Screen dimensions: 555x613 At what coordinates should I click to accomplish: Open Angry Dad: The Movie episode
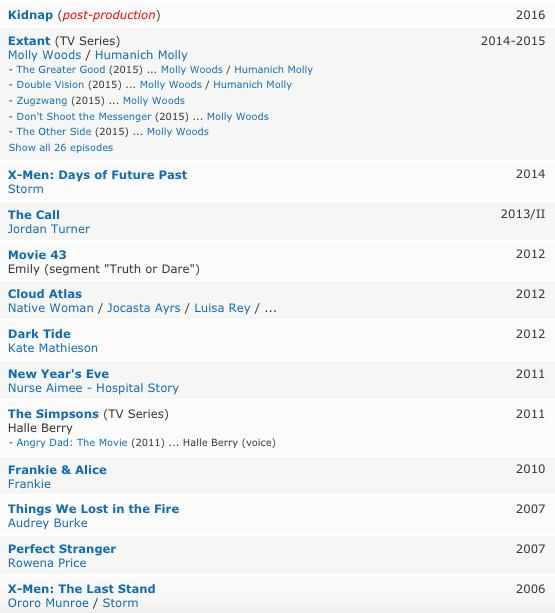(x=72, y=443)
